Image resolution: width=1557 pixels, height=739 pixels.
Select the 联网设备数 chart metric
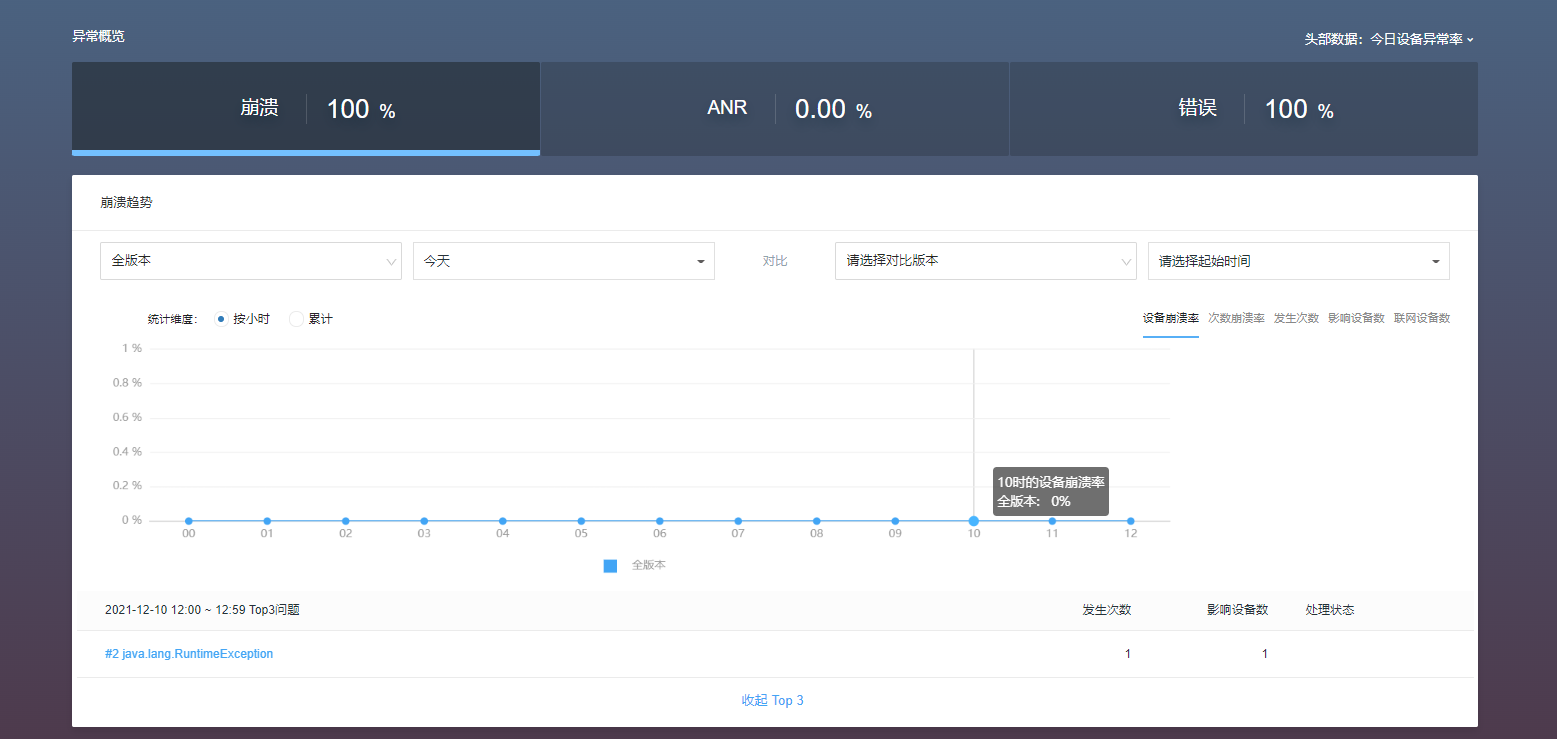click(1422, 318)
